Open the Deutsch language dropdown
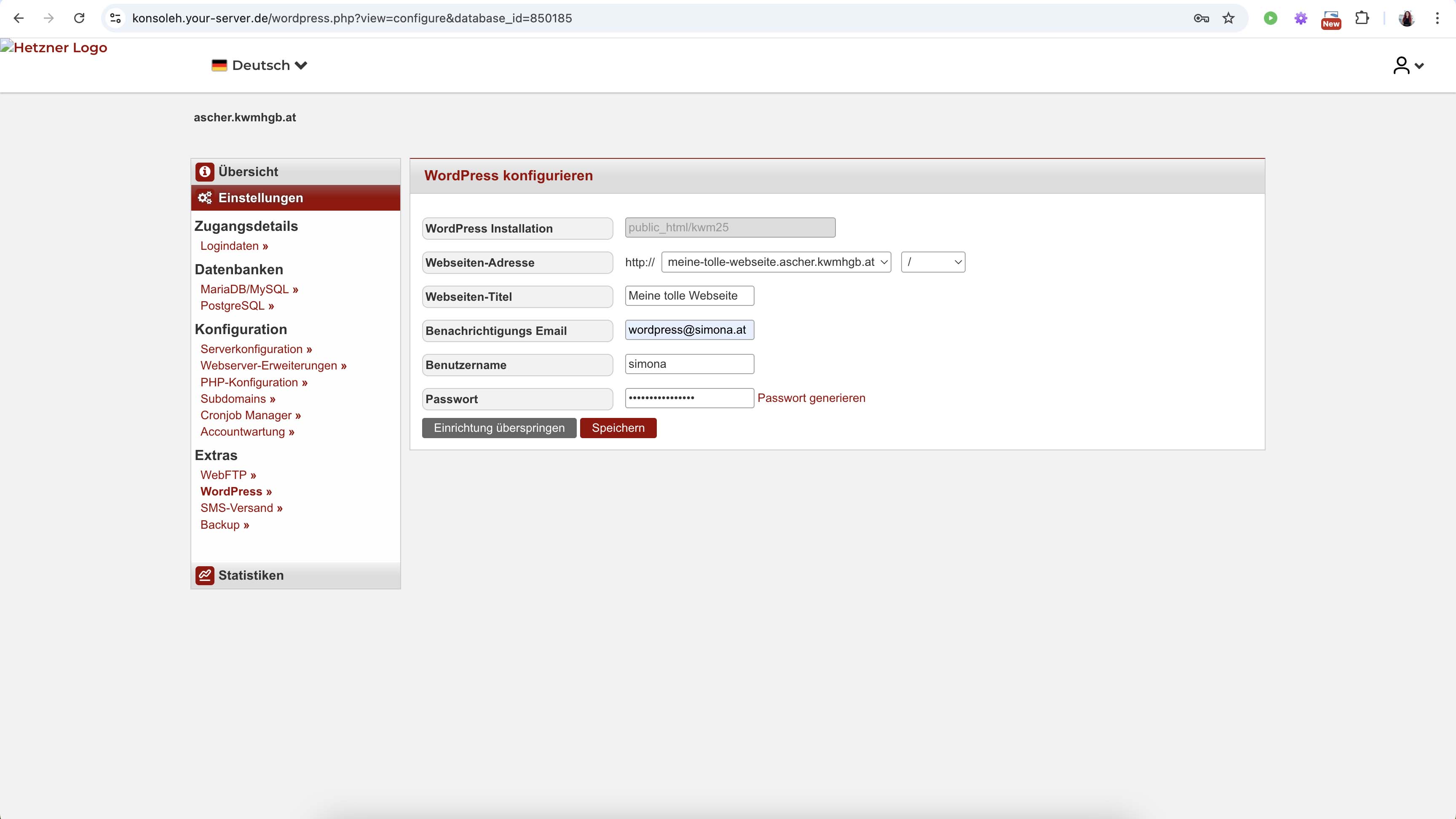The width and height of the screenshot is (1456, 819). click(260, 66)
